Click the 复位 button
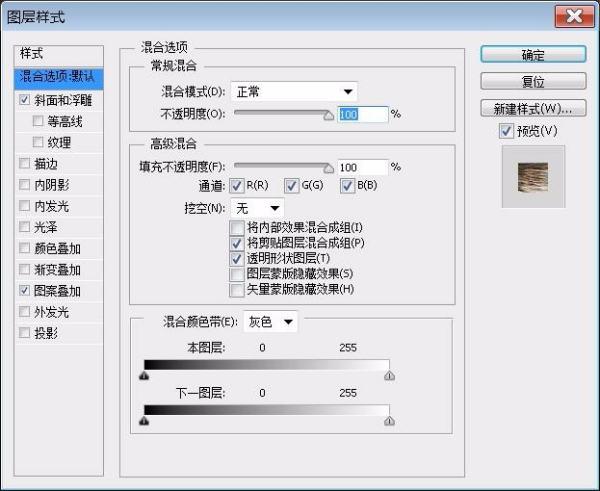 532,81
